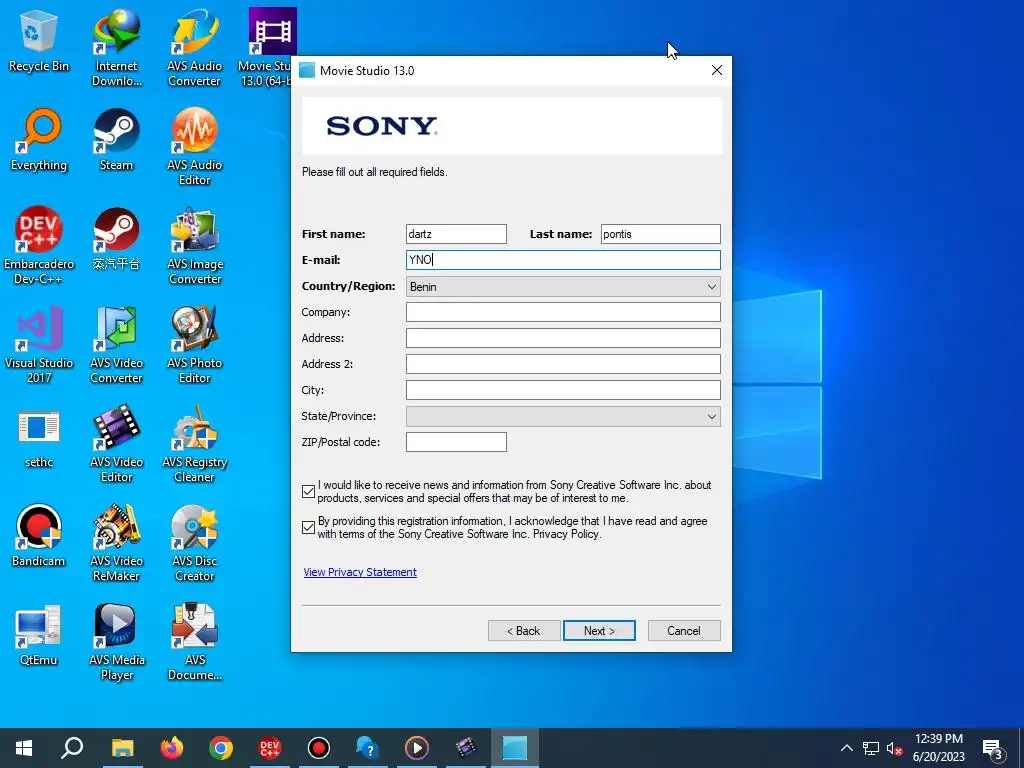Select the sethc desktop icon

click(x=39, y=438)
